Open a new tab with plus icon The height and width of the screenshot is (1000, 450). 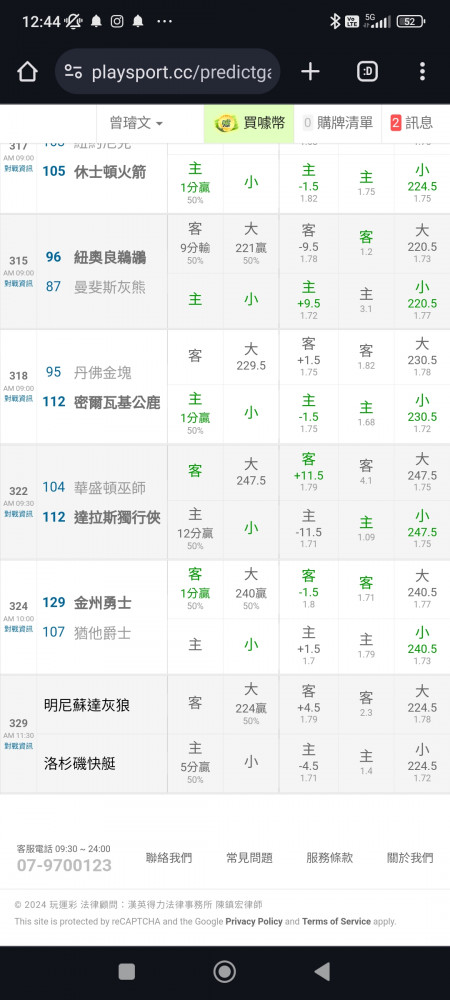(x=310, y=72)
